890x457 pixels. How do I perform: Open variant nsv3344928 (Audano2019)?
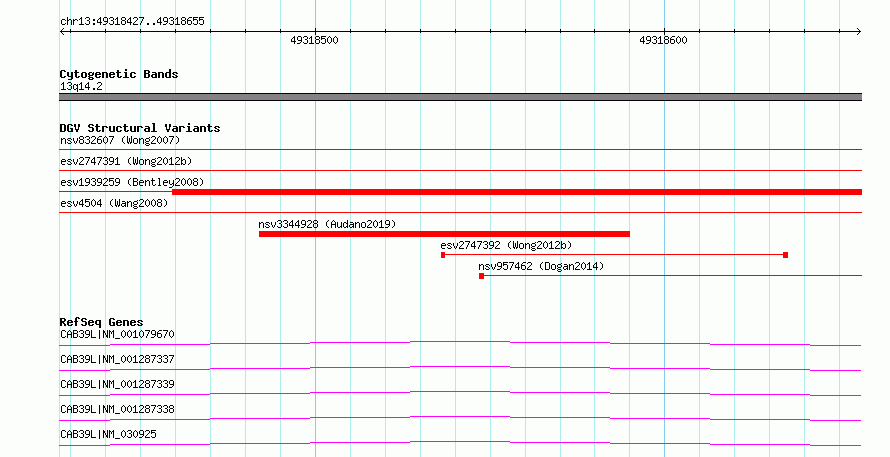tap(327, 224)
